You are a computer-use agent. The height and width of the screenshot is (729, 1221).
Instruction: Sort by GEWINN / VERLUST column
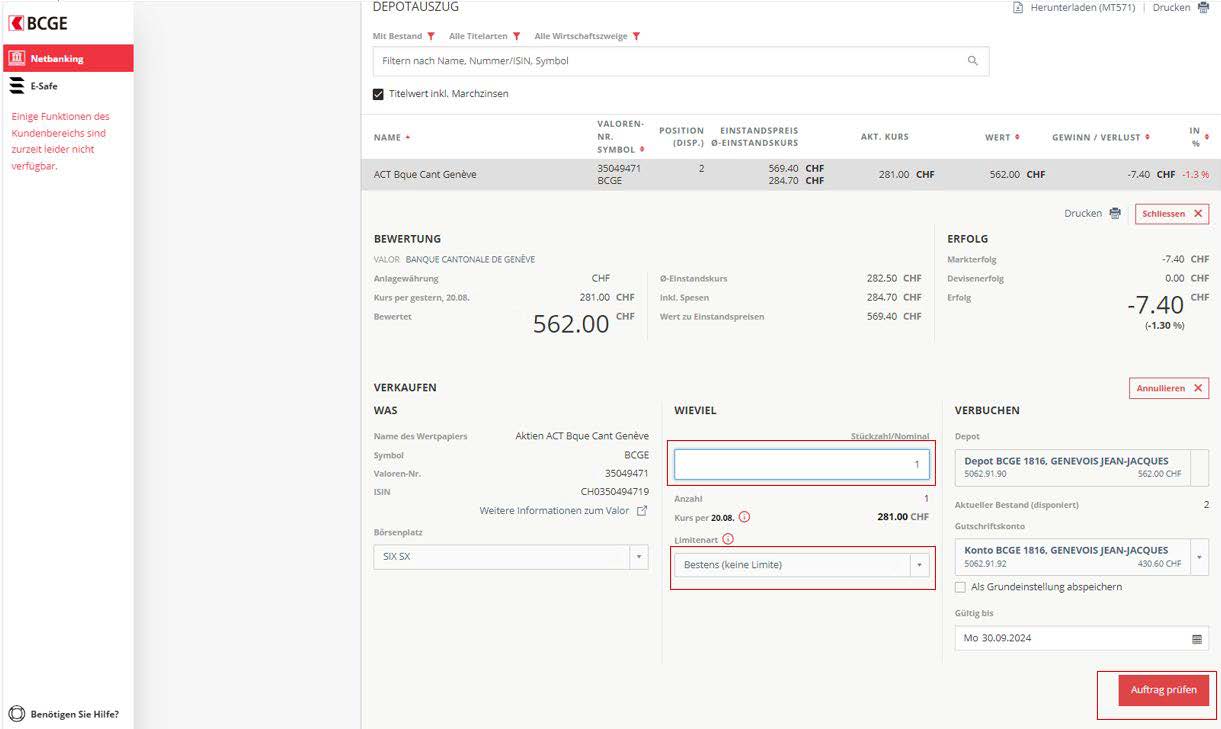point(1101,137)
